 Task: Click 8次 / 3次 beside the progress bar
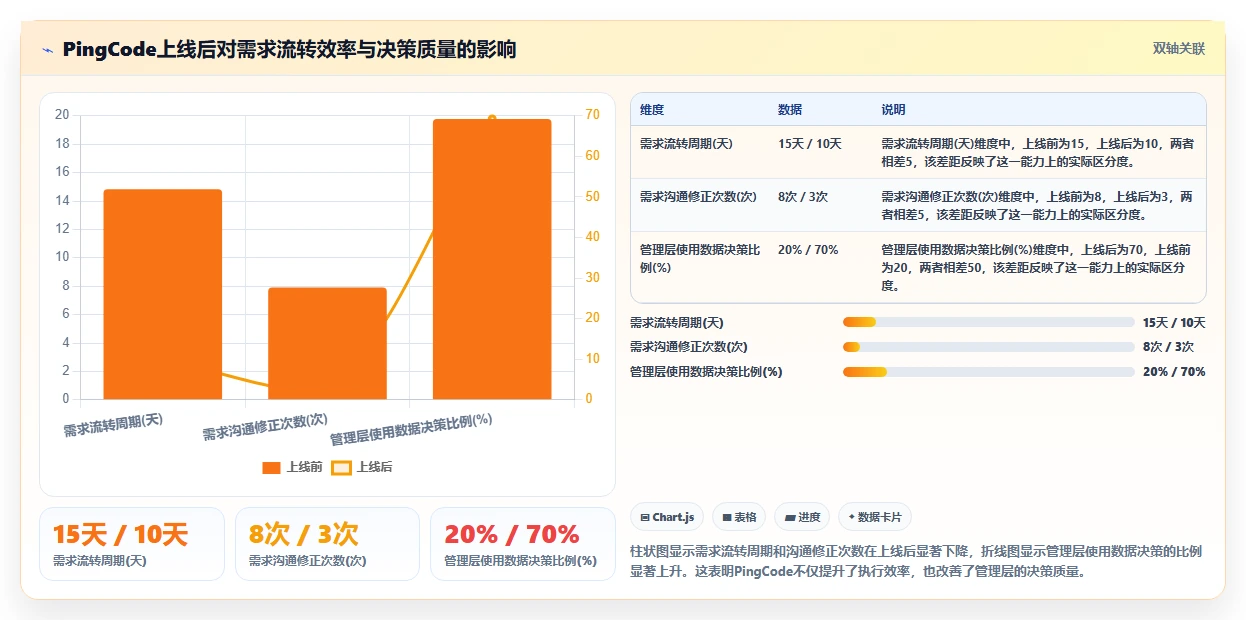pyautogui.click(x=1168, y=347)
